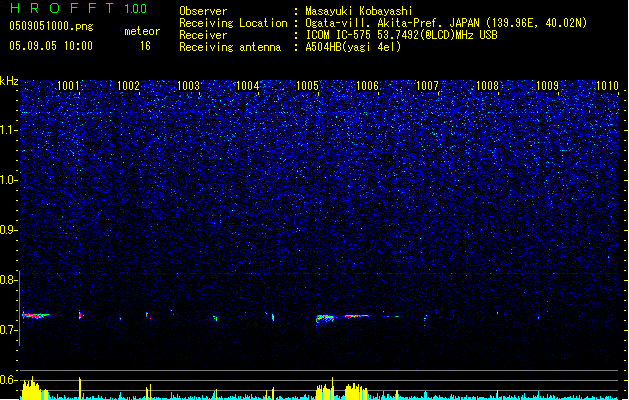The height and width of the screenshot is (400, 629).
Task: Click the kHz axis unit label
Action: point(9,81)
